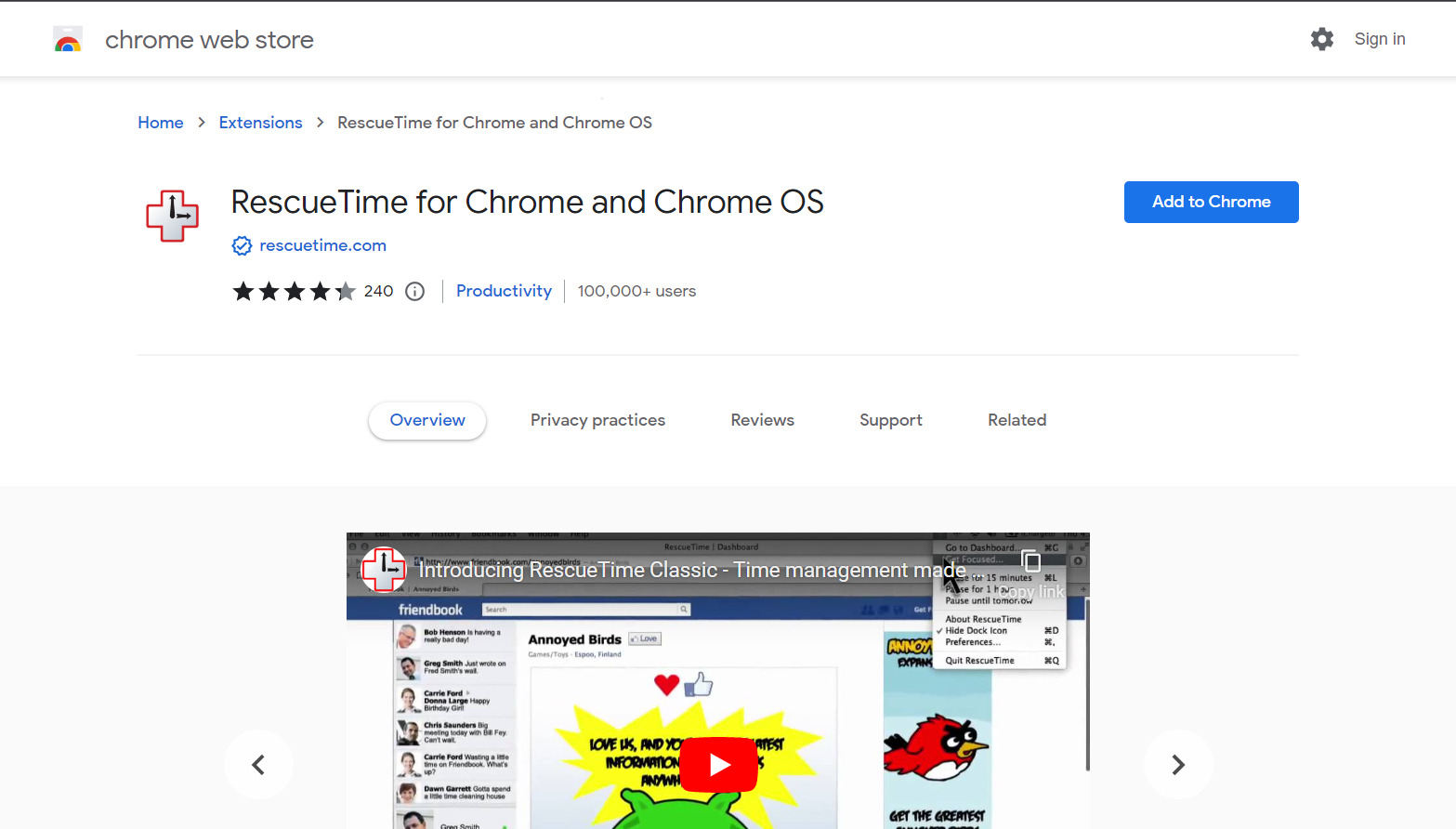1456x829 pixels.
Task: Click the verified publisher badge
Action: tap(242, 245)
